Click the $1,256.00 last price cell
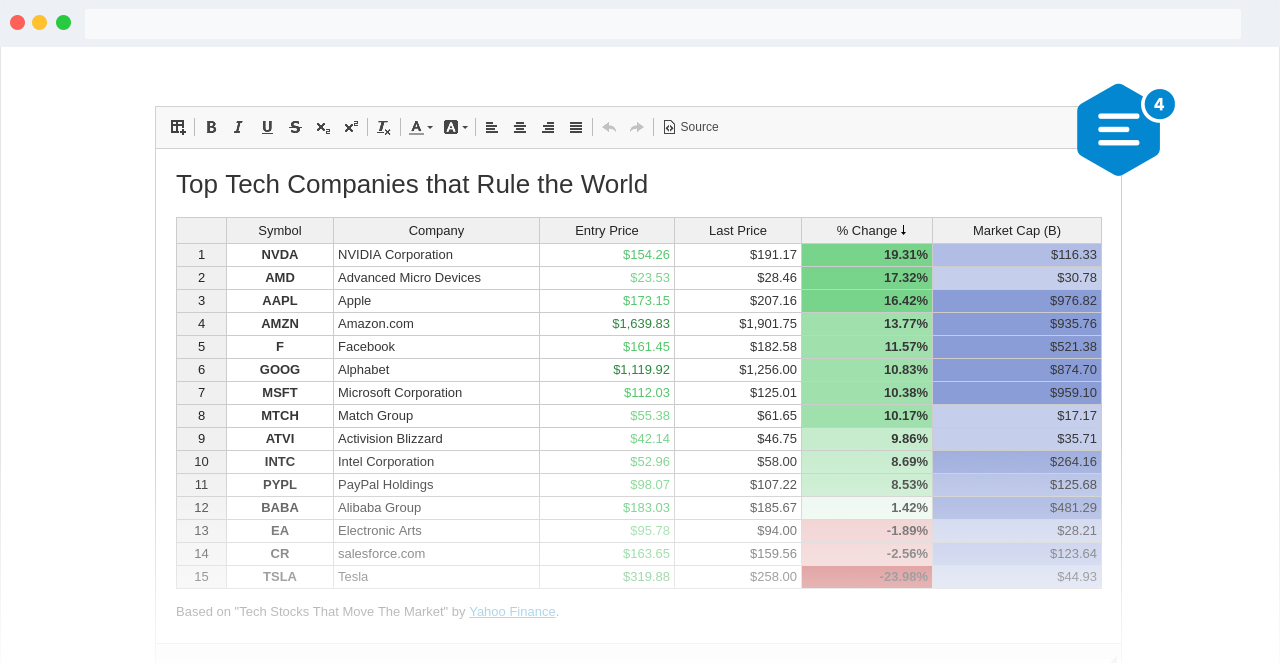Viewport: 1280px width, 663px height. [x=738, y=370]
